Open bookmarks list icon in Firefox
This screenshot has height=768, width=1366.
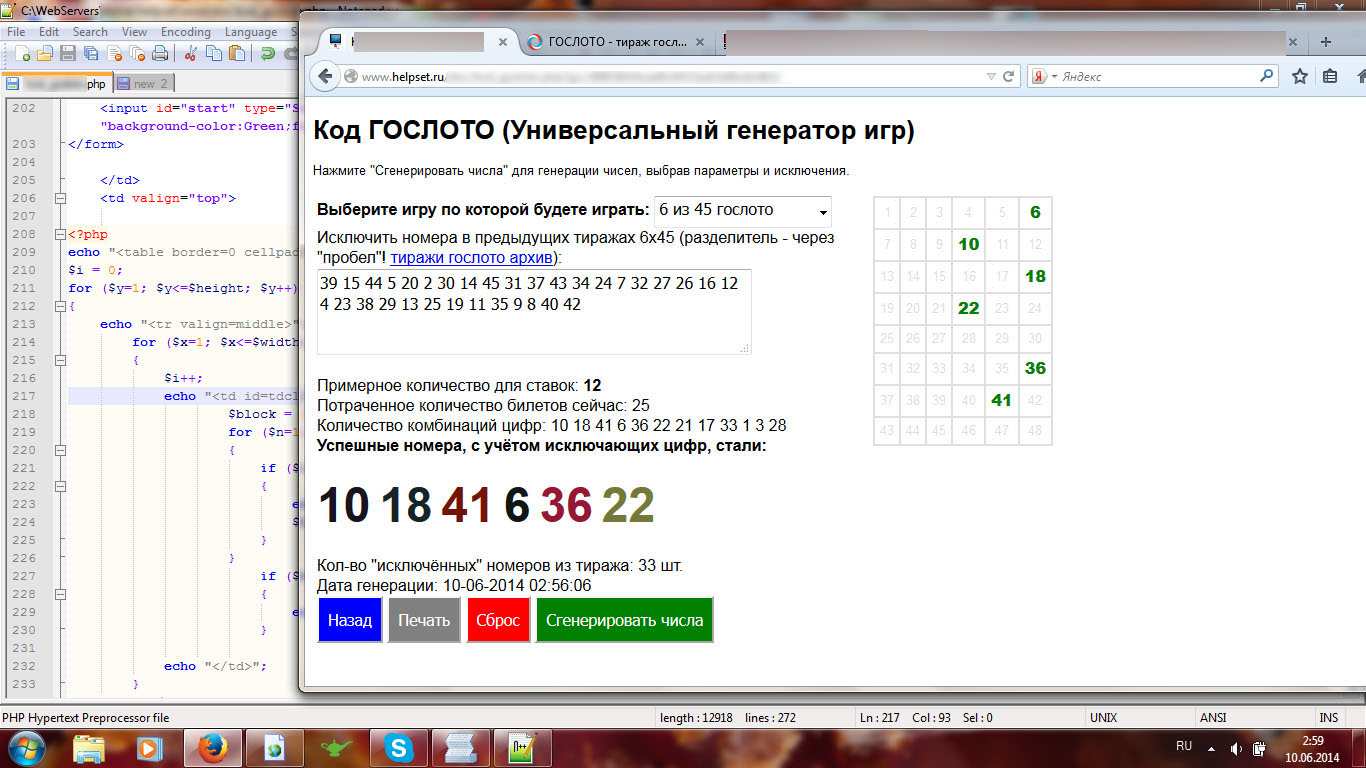pos(1330,76)
